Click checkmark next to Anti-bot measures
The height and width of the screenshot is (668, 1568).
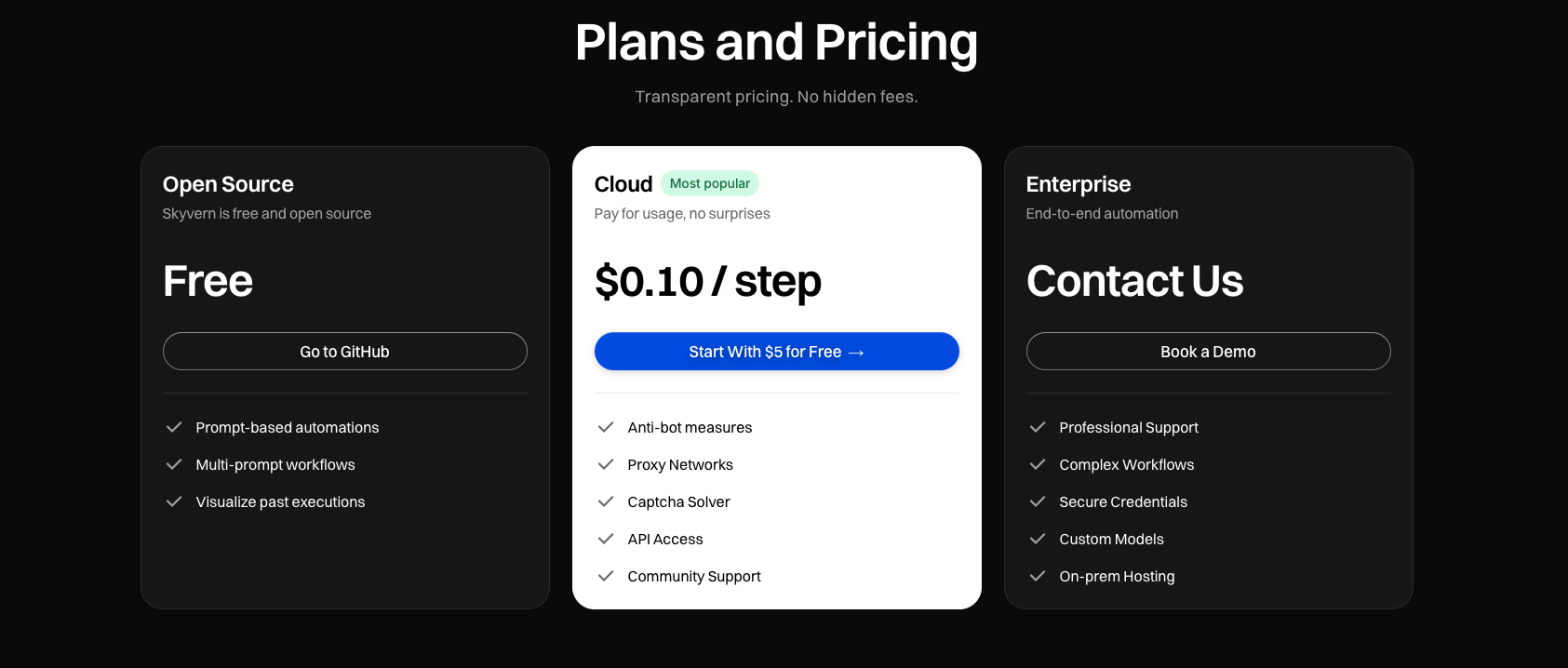pos(606,427)
